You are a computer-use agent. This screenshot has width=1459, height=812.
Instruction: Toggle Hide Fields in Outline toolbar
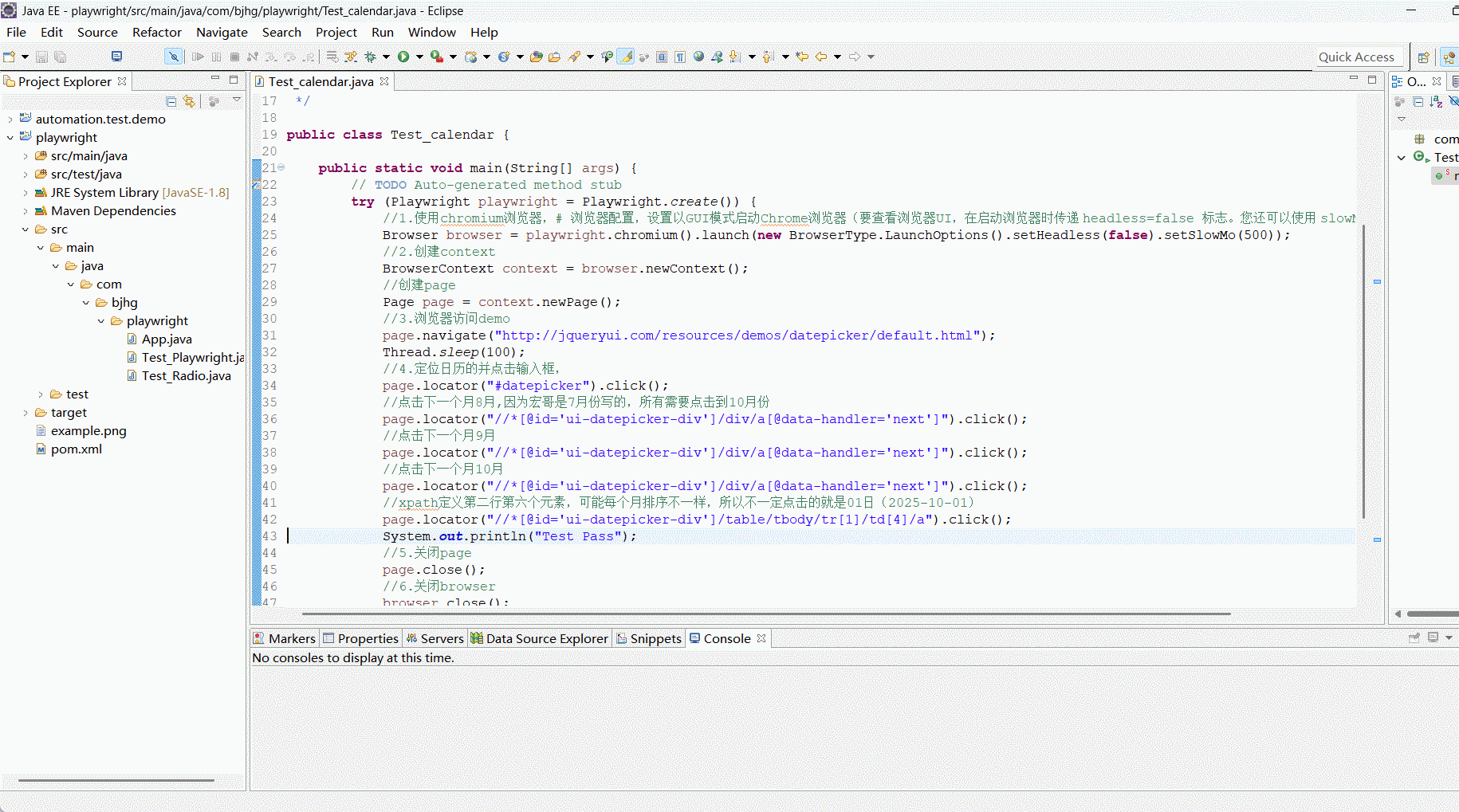[1453, 101]
